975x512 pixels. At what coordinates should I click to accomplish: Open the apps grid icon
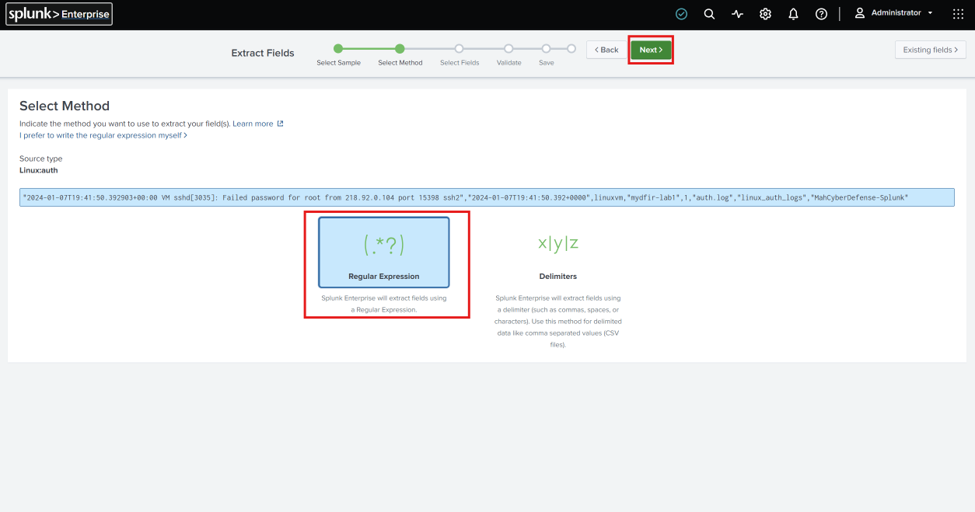tap(958, 14)
